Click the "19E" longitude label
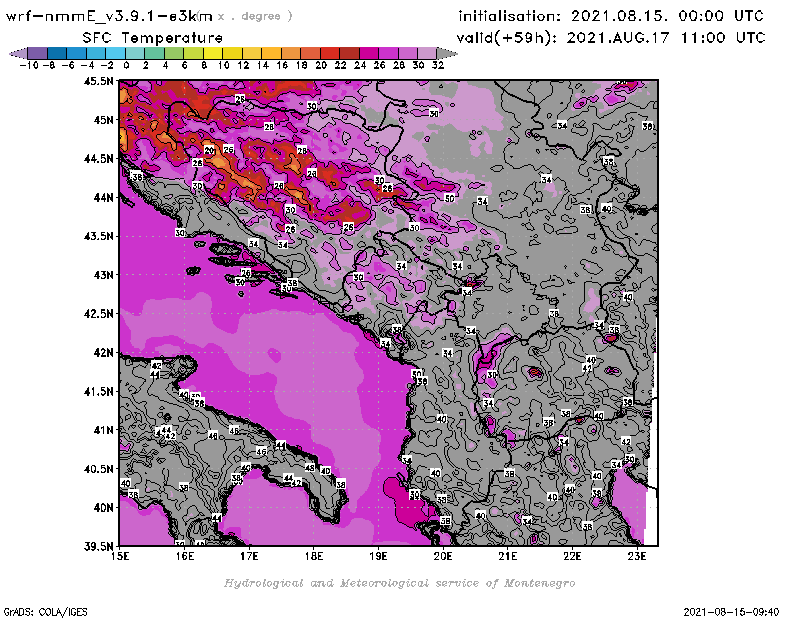 378,556
